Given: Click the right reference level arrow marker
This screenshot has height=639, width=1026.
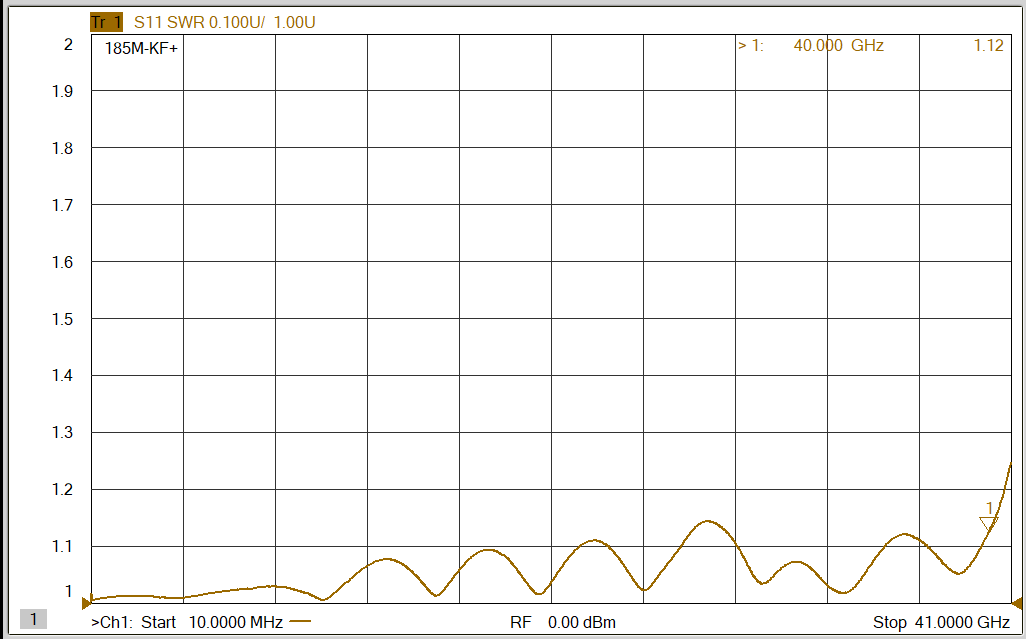Looking at the screenshot, I should (x=1016, y=602).
